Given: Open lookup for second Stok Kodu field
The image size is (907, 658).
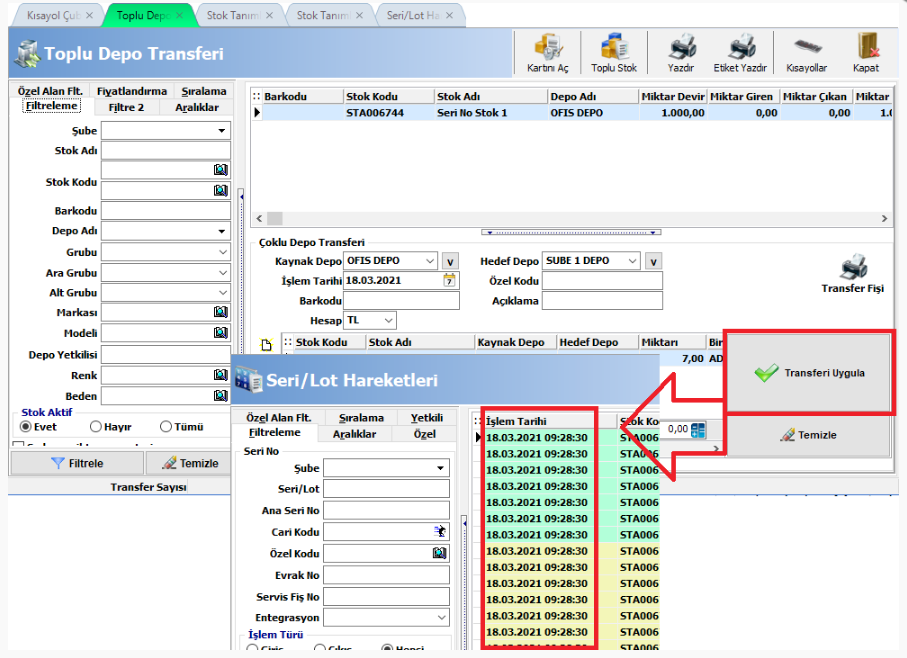Looking at the screenshot, I should [x=220, y=190].
